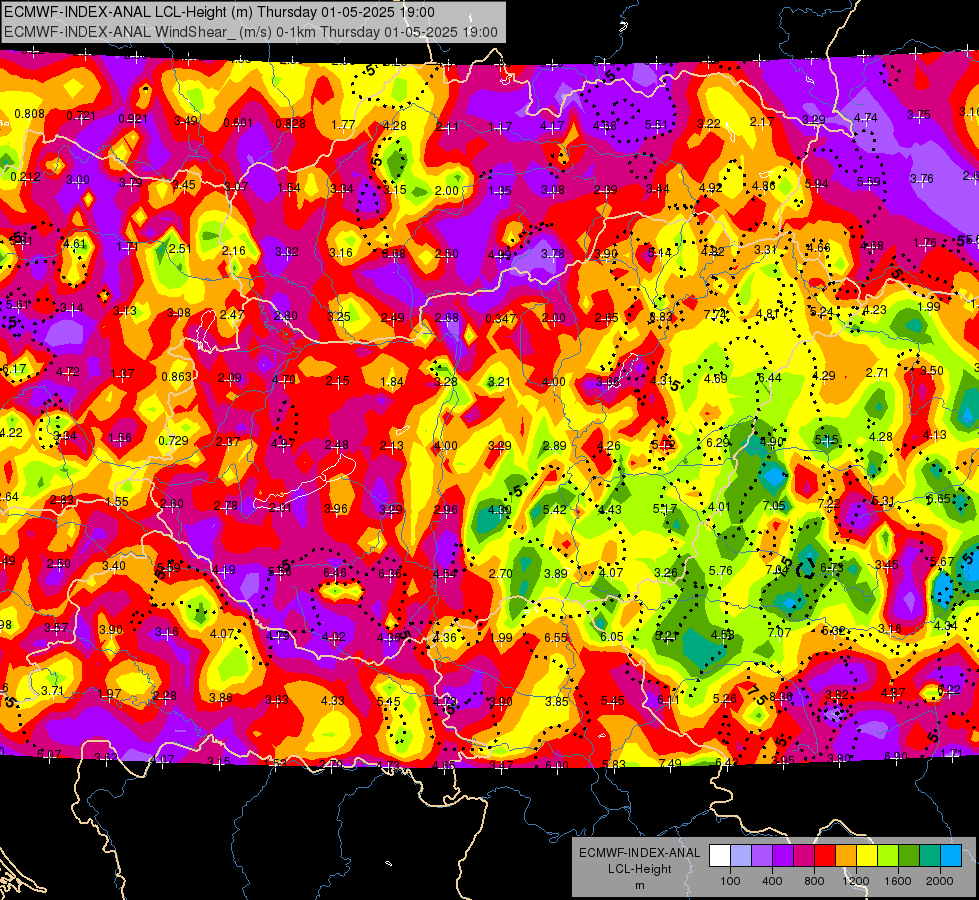Image resolution: width=979 pixels, height=900 pixels.
Task: Click the wind shear value 1.77
Action: pos(343,125)
